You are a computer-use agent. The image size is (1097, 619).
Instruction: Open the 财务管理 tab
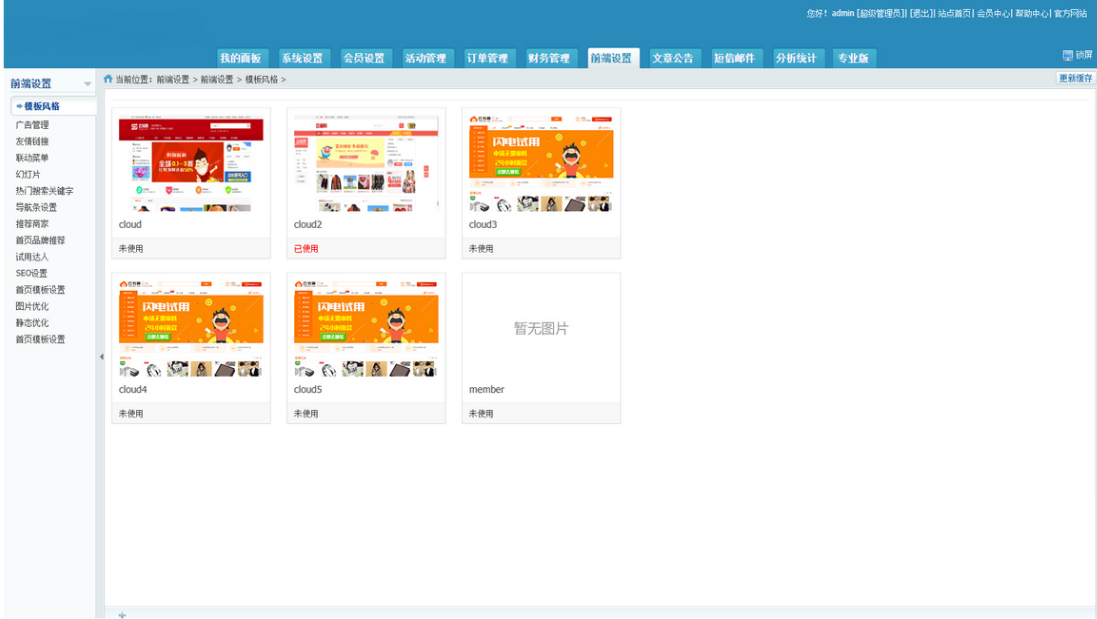(545, 57)
